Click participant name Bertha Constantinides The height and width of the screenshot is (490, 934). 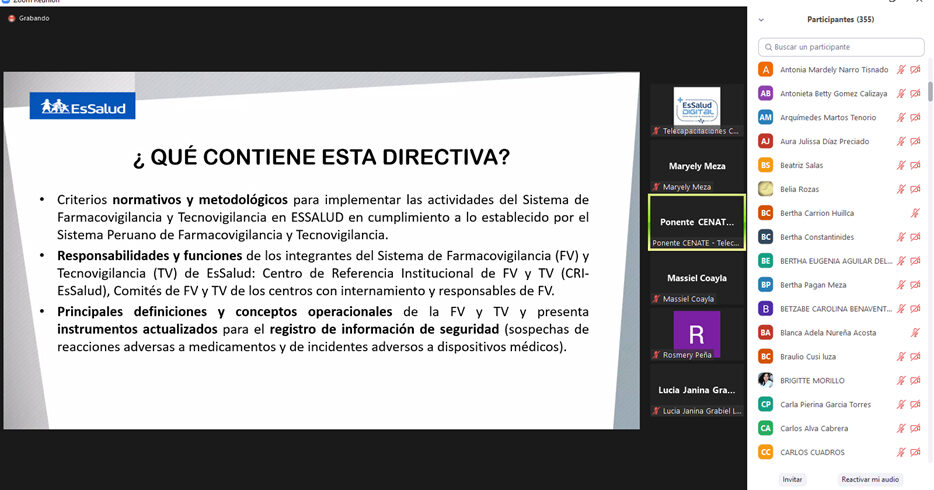pos(817,237)
